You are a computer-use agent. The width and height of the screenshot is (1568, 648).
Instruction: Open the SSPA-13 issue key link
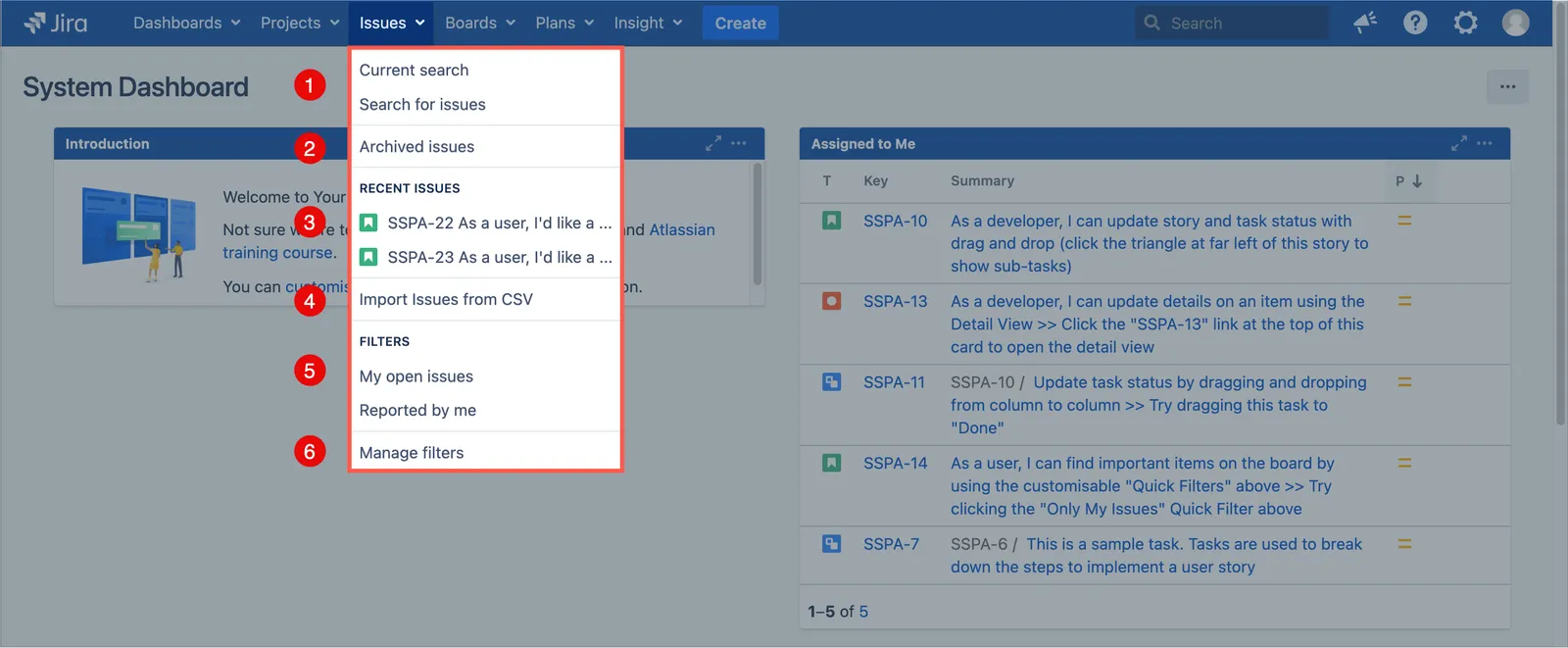tap(895, 301)
